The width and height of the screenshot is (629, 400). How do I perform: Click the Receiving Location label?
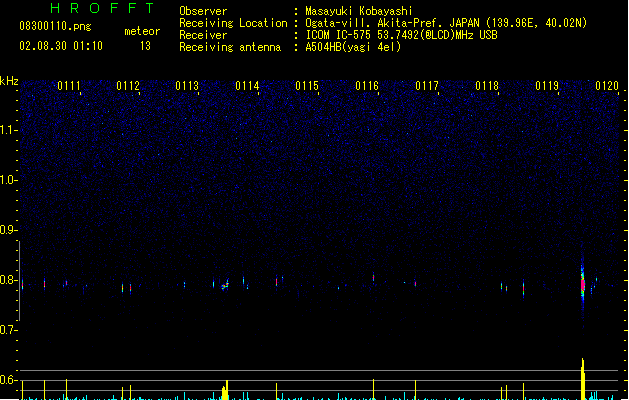point(233,23)
